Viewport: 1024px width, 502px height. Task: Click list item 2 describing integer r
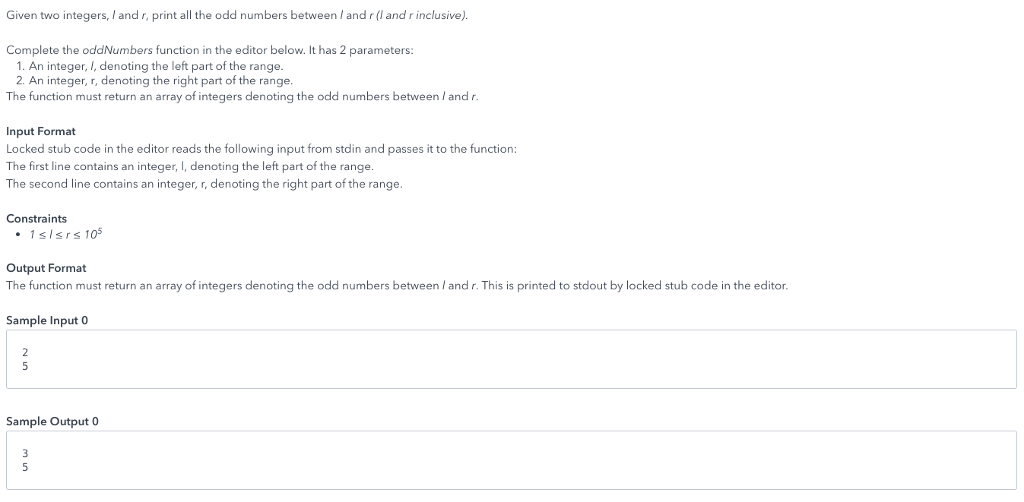[155, 80]
